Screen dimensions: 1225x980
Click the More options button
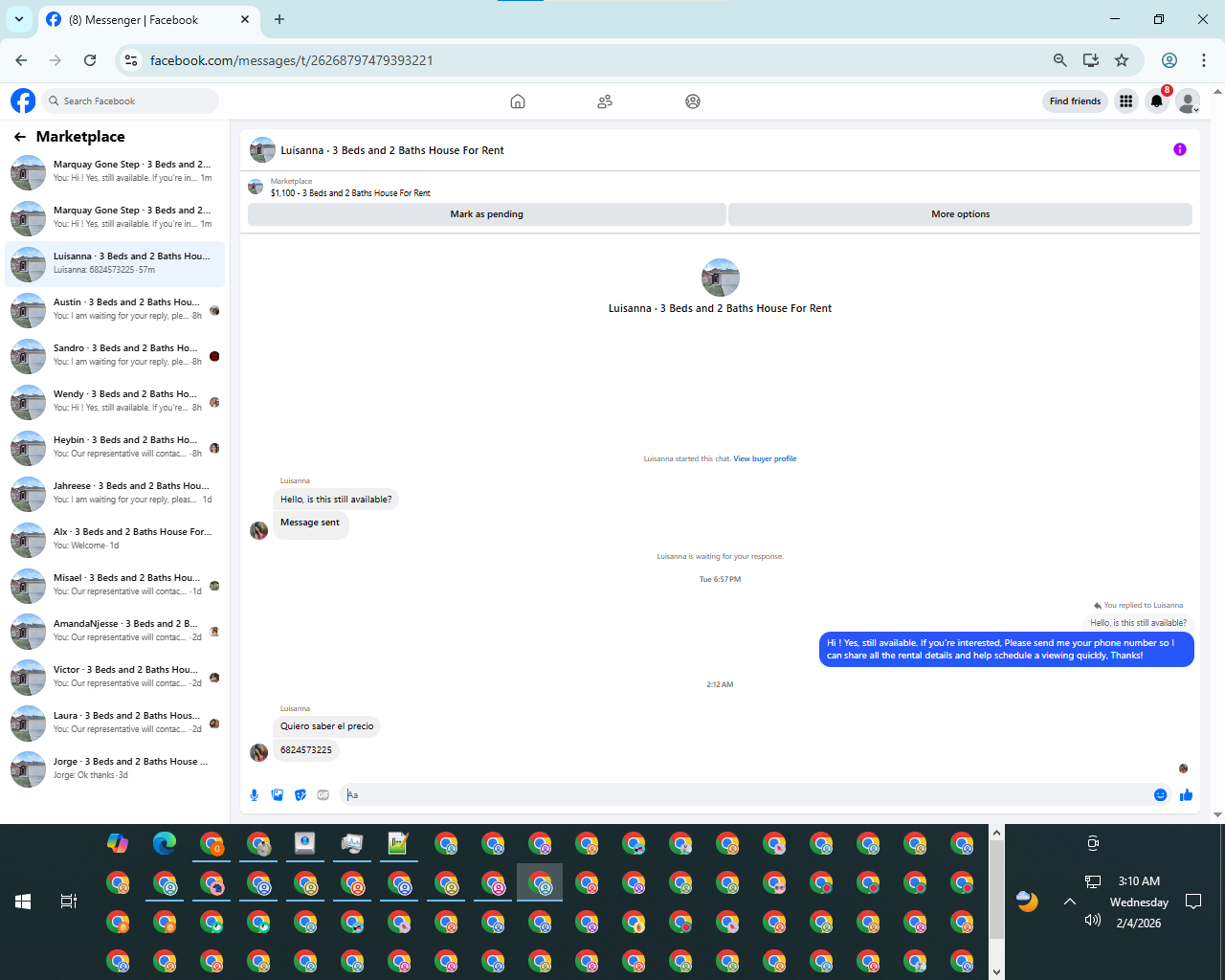tap(960, 214)
